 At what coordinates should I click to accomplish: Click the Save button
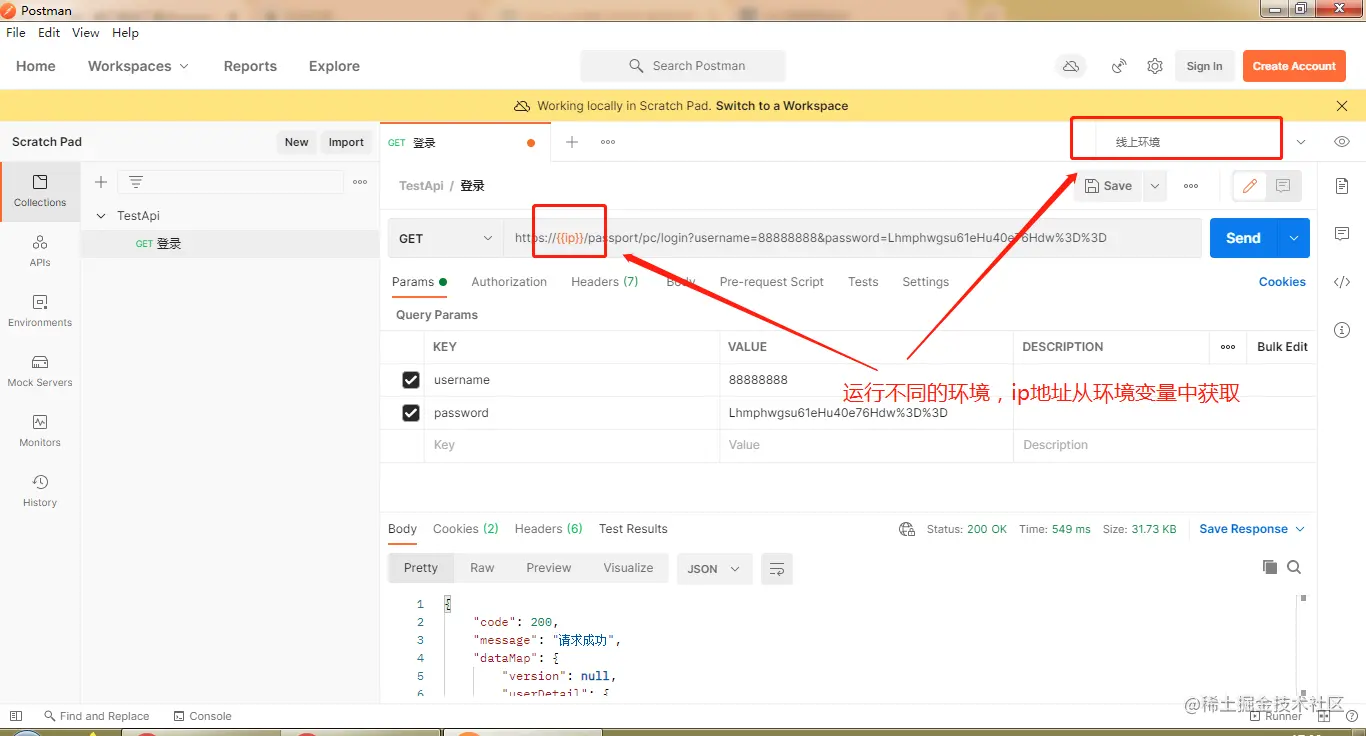[1109, 186]
